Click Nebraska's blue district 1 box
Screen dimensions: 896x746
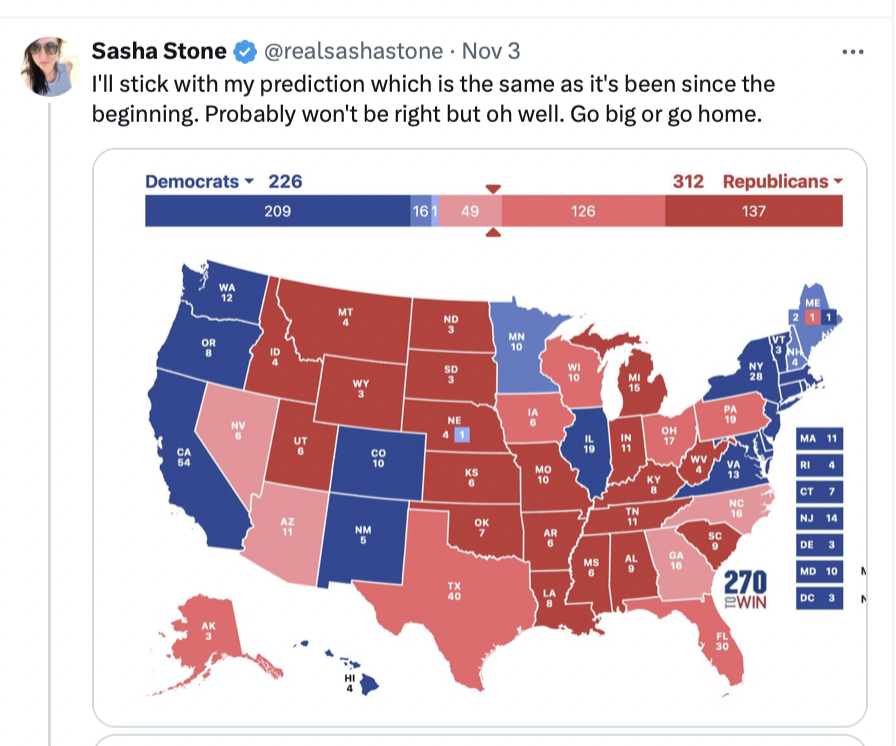tap(461, 435)
